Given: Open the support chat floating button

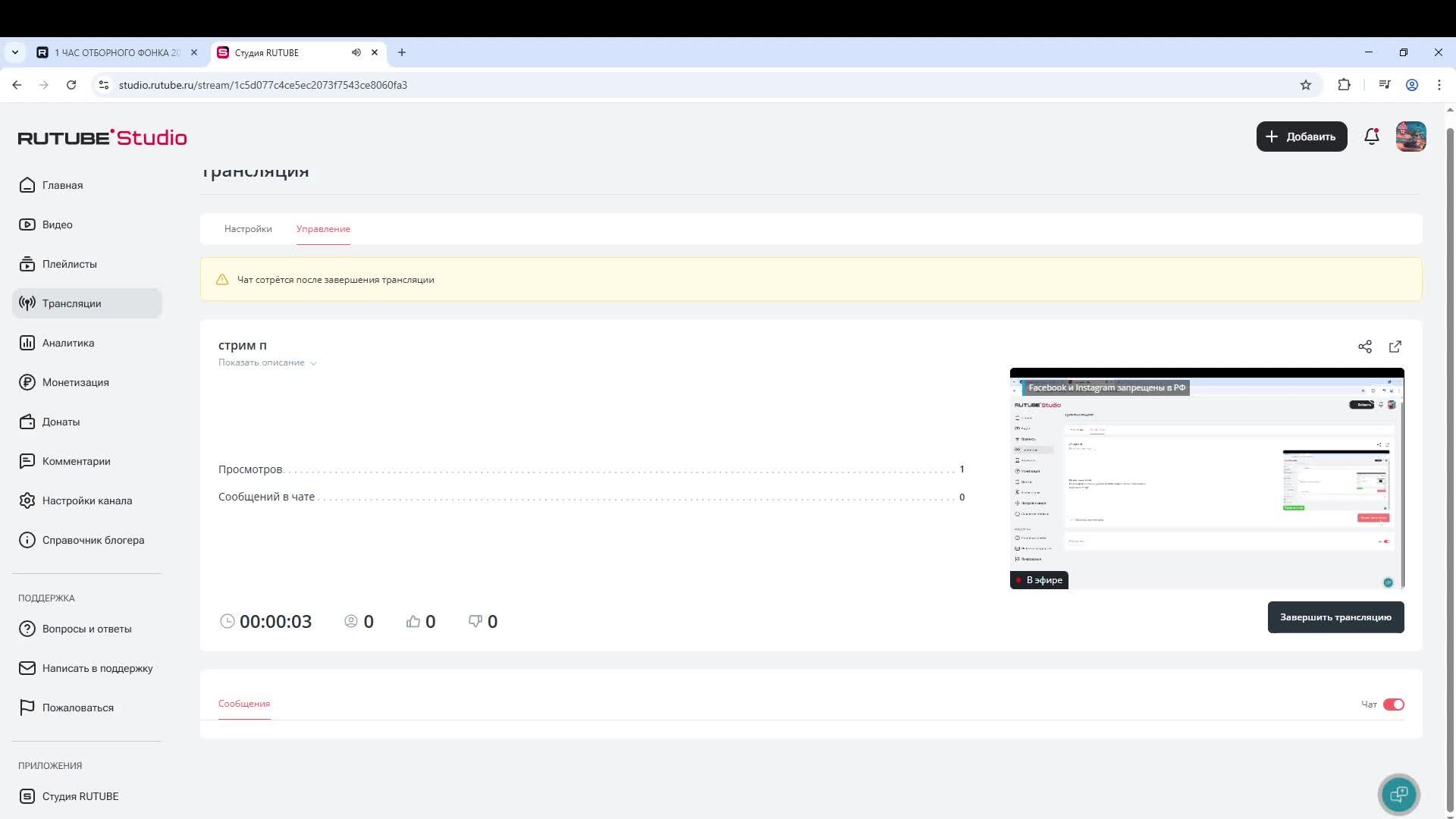Looking at the screenshot, I should pos(1399,795).
